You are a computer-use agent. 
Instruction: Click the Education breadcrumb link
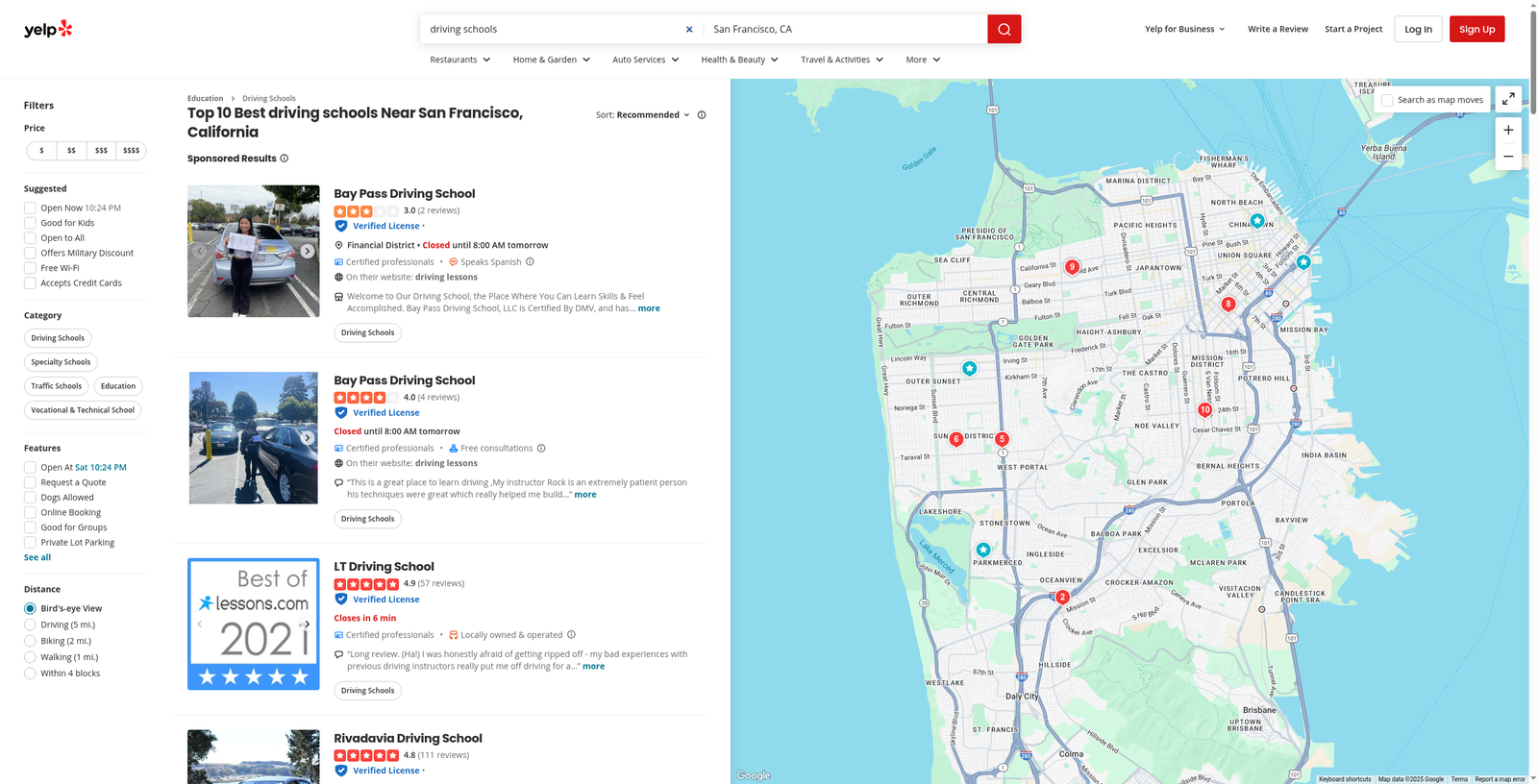coord(205,98)
